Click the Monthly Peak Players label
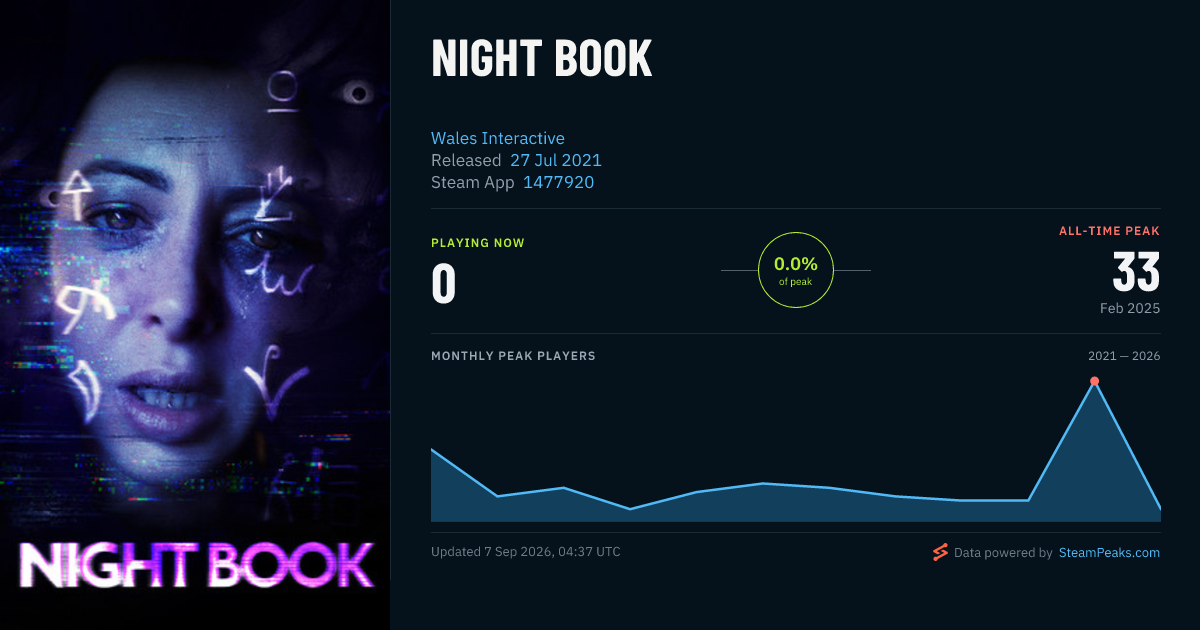 [x=513, y=356]
